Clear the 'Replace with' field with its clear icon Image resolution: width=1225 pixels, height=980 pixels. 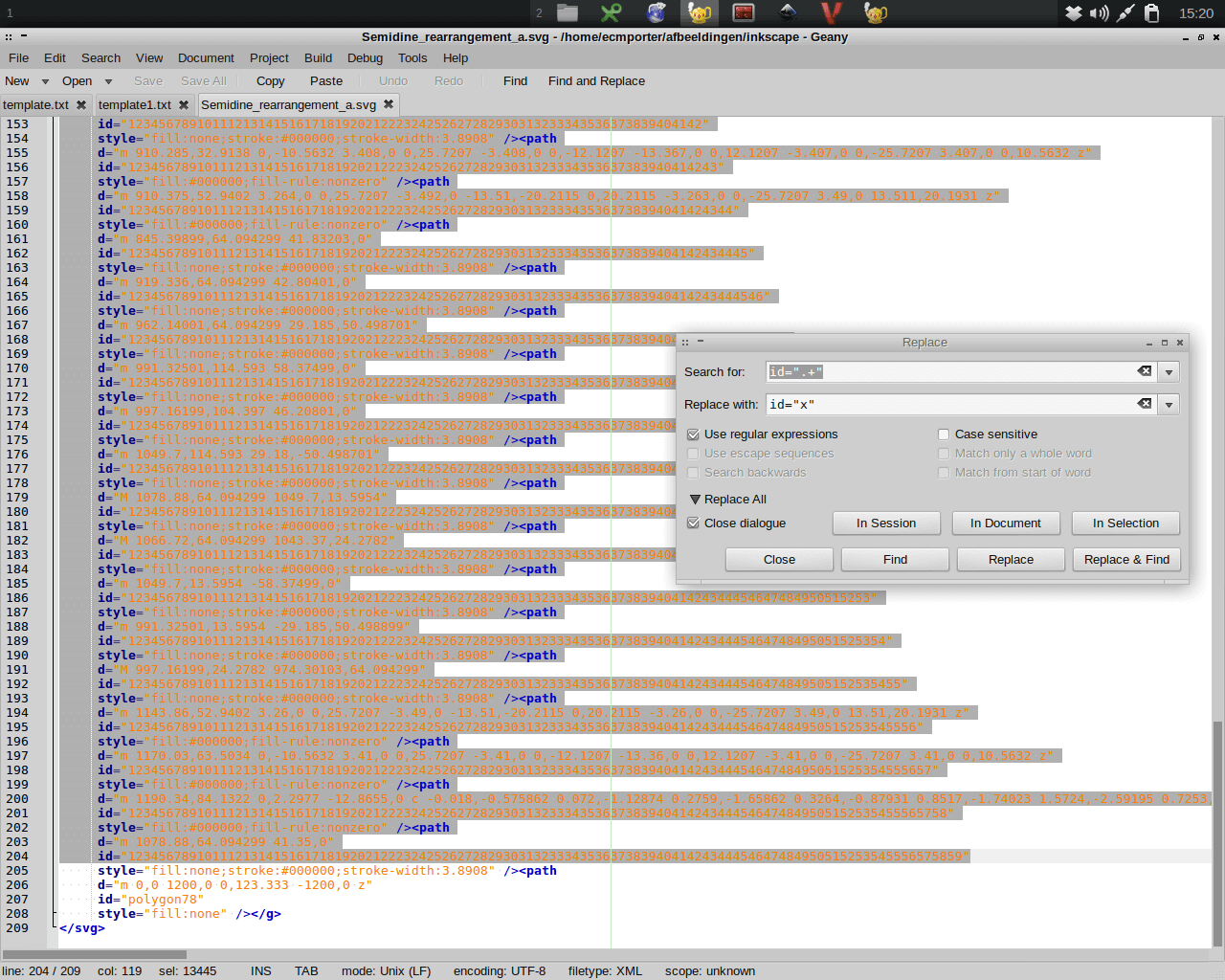coord(1145,404)
